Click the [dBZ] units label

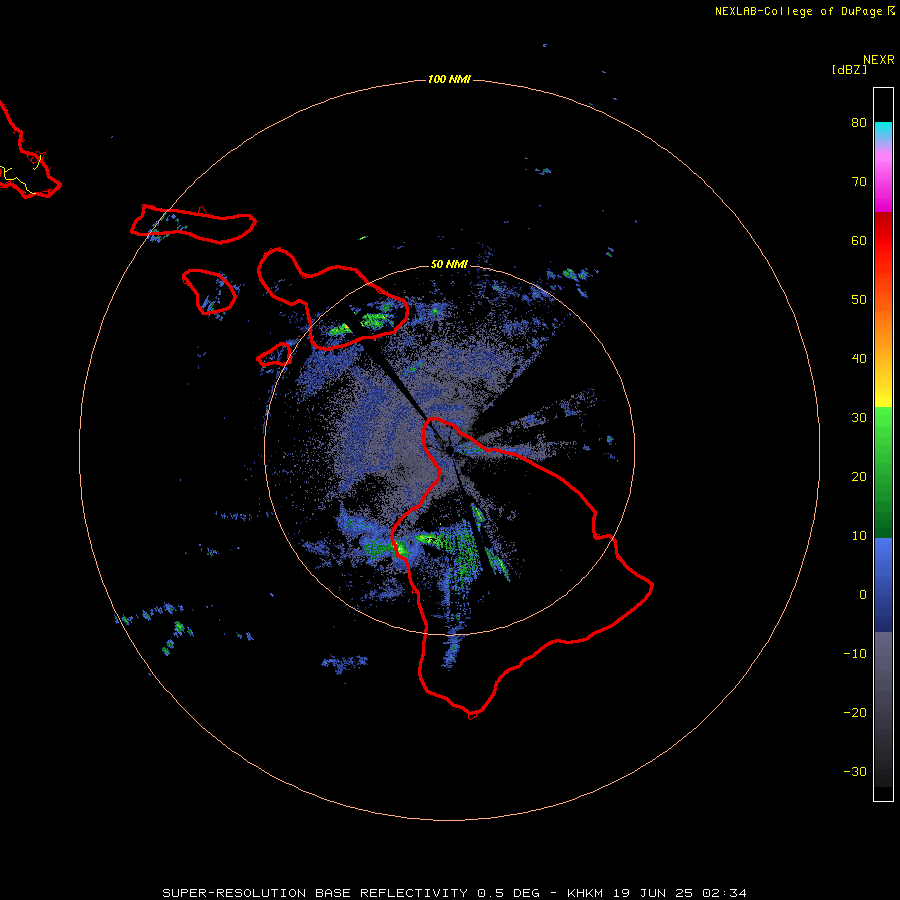[x=849, y=69]
